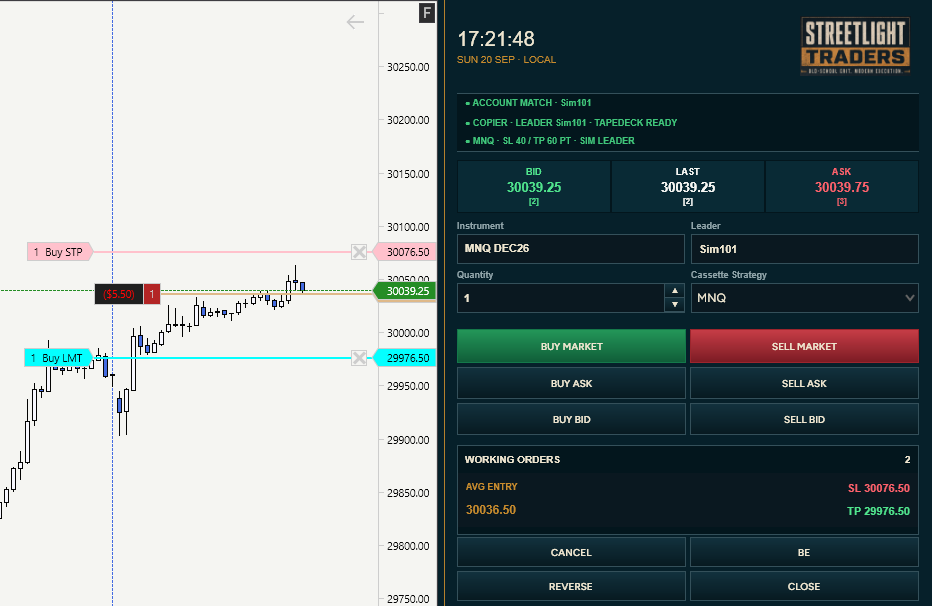Click the SELL ASK button
The height and width of the screenshot is (606, 932).
pos(804,383)
